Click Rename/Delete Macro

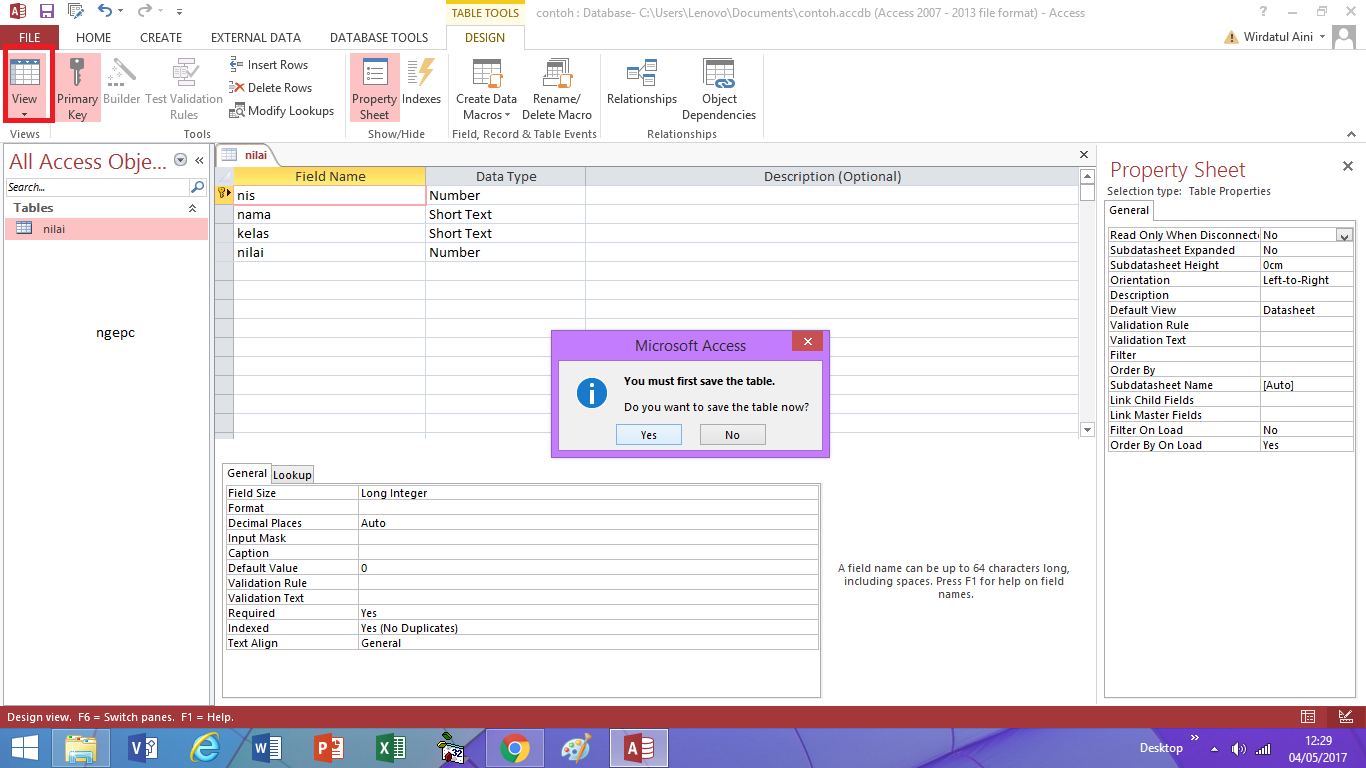[557, 87]
